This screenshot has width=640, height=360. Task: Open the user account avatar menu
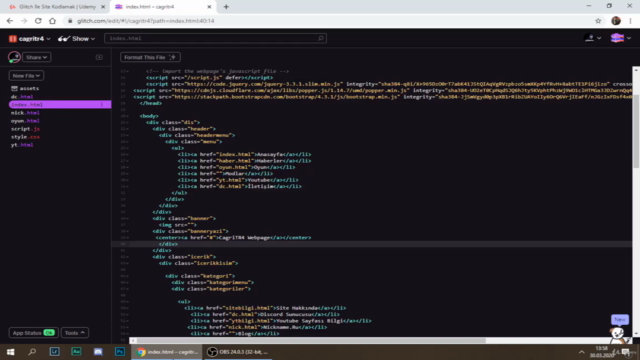[592, 38]
